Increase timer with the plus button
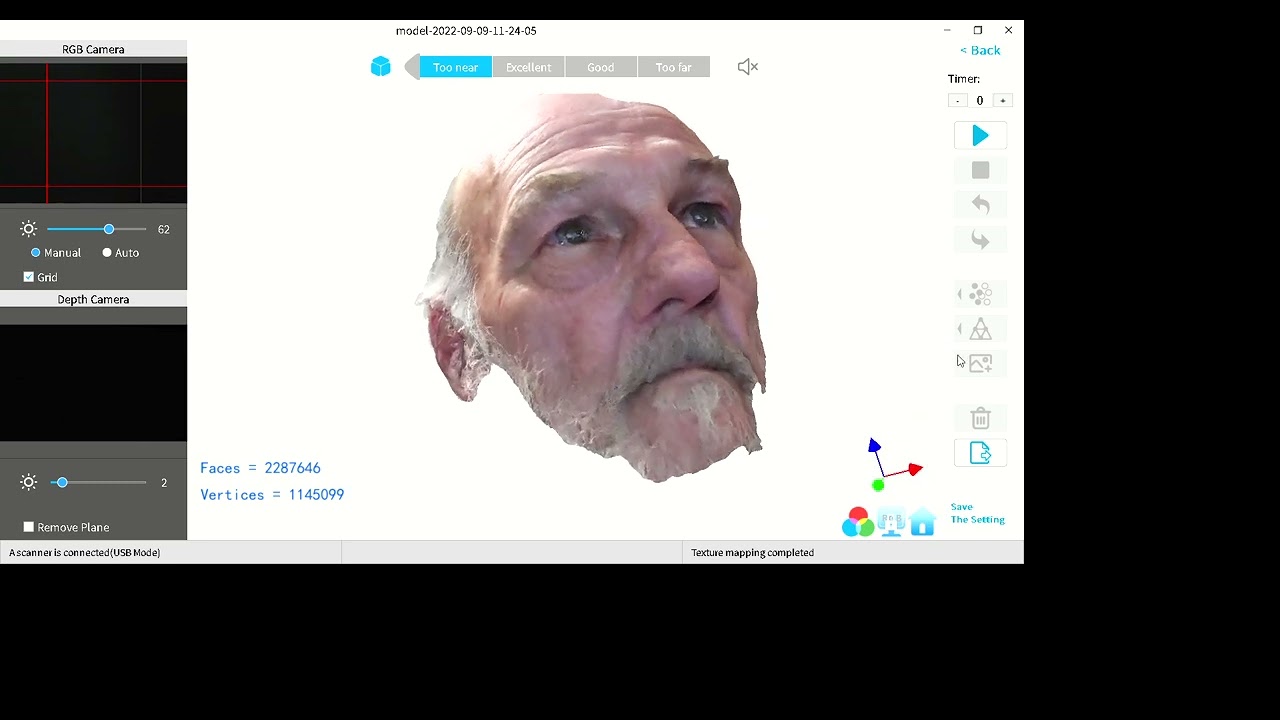Screen dimensions: 1280x720 [1003, 100]
